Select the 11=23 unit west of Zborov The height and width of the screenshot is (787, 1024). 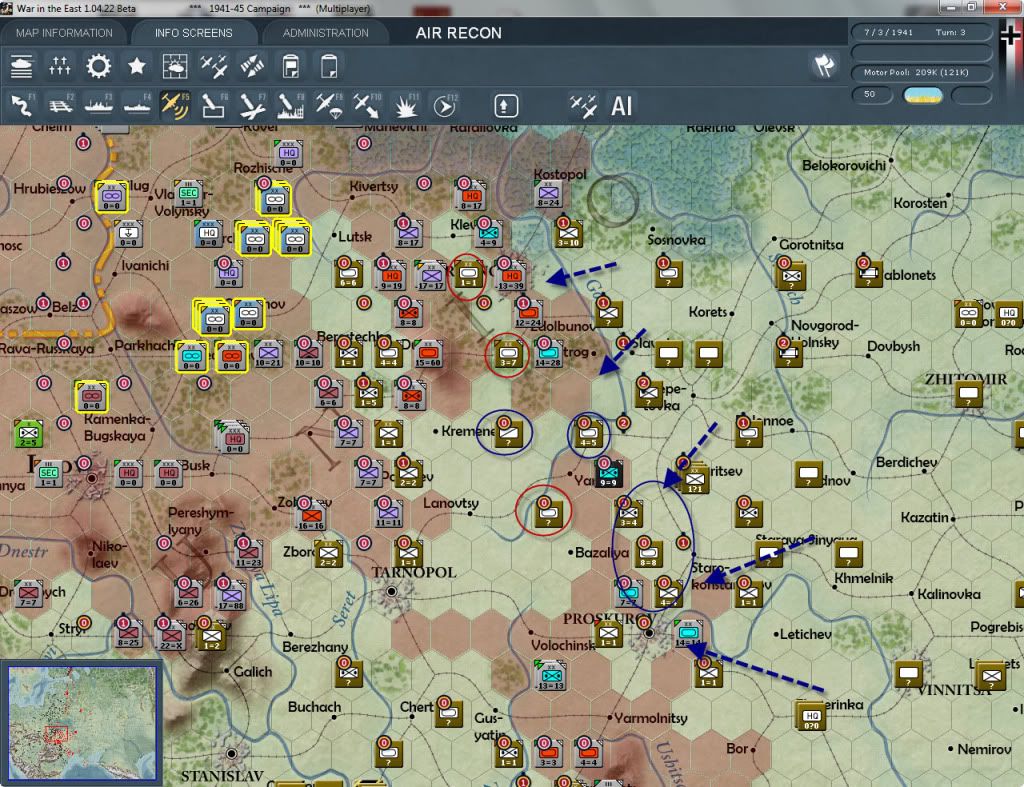click(x=249, y=553)
